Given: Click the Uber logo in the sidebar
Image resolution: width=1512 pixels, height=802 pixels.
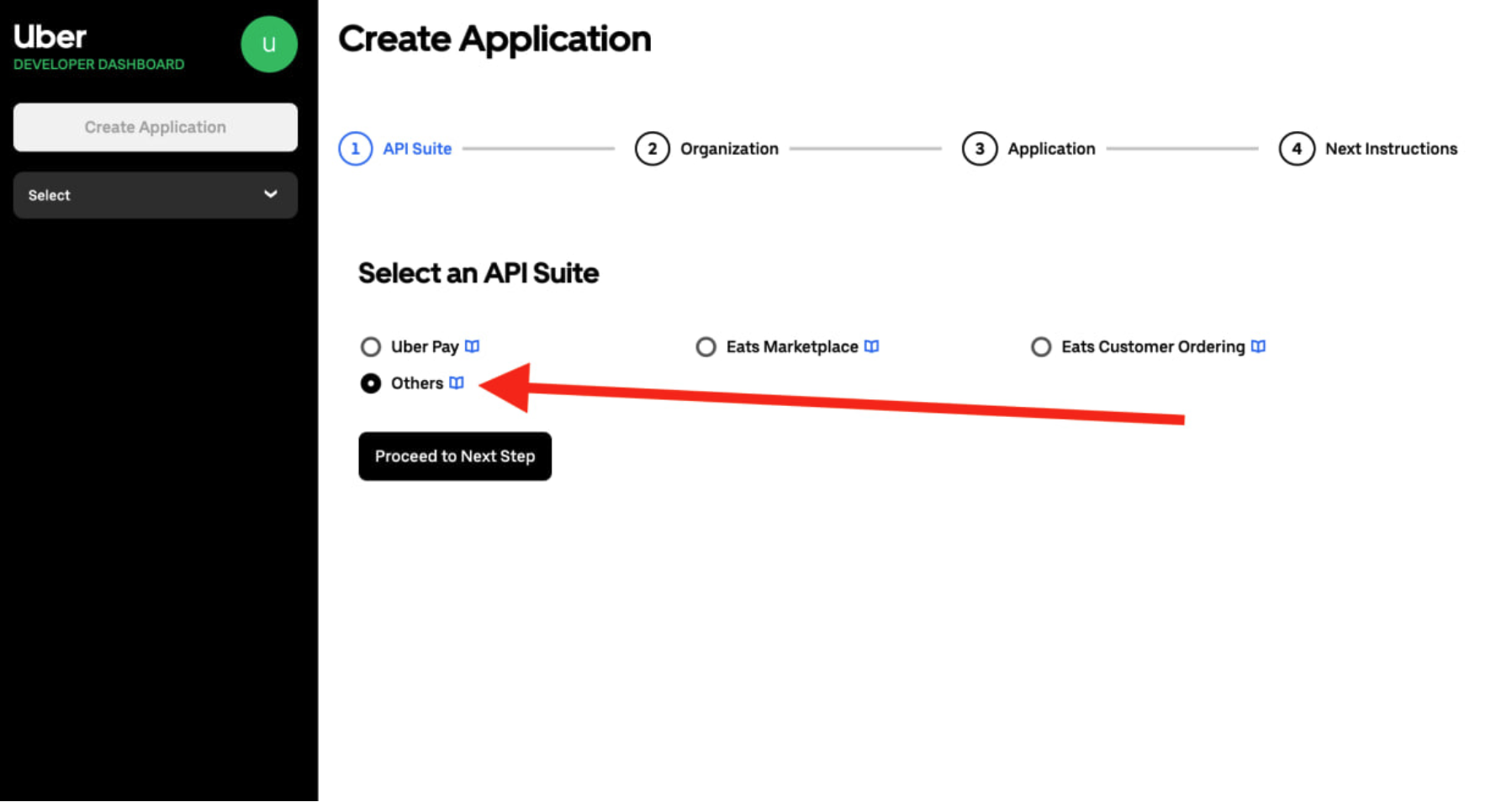Looking at the screenshot, I should [50, 36].
